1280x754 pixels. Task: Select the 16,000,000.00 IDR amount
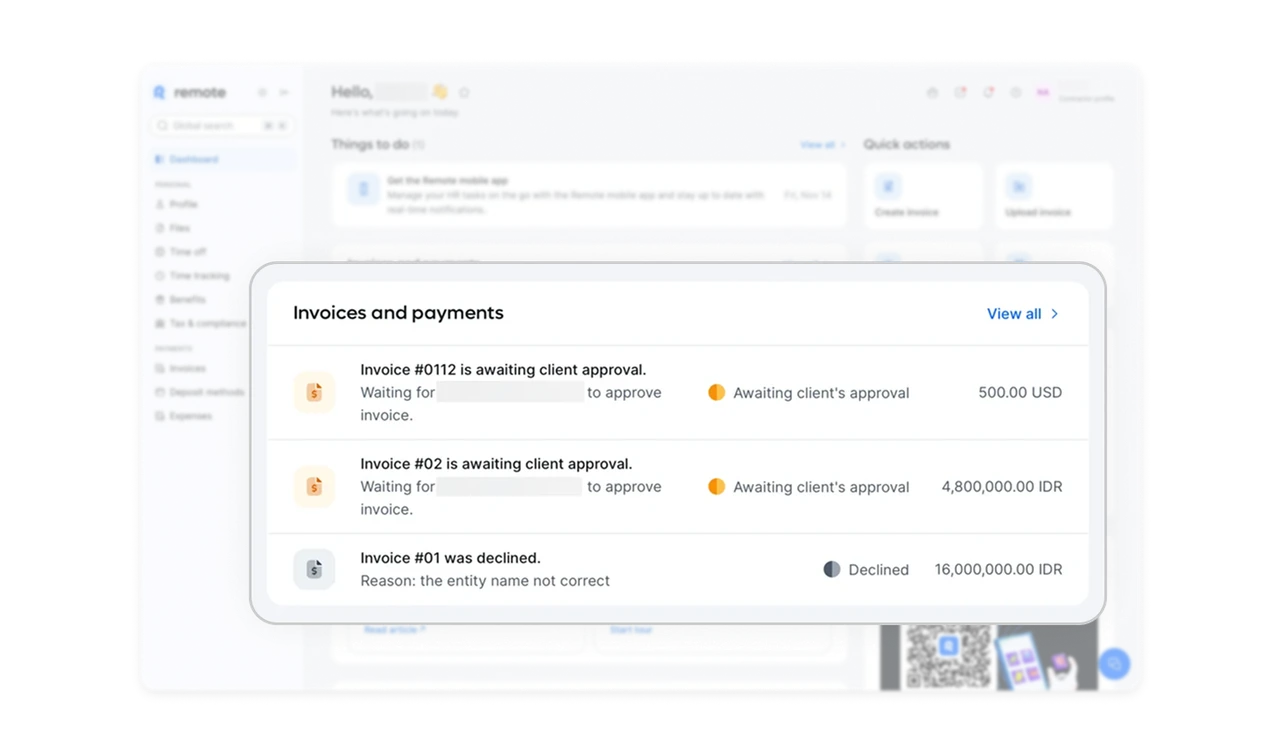coord(998,569)
